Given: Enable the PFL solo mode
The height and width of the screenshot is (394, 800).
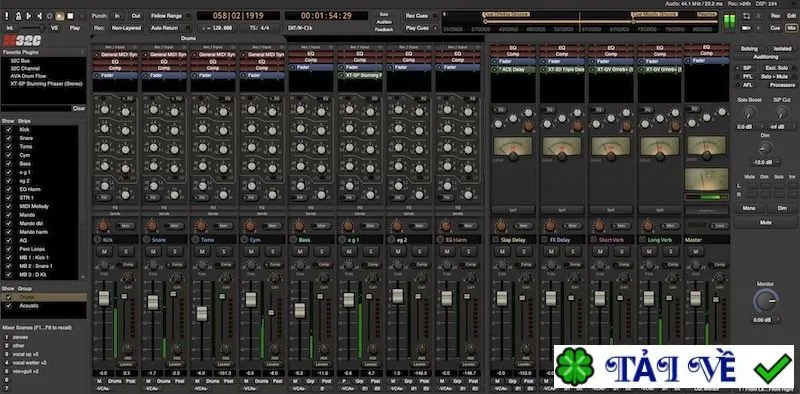Looking at the screenshot, I should (747, 77).
